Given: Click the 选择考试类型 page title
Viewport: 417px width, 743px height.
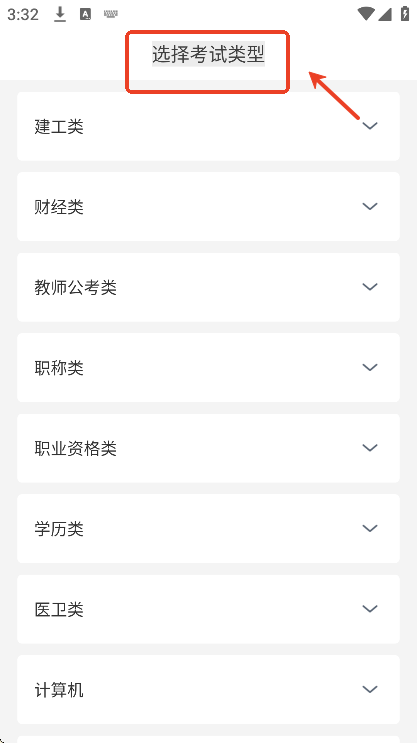Looking at the screenshot, I should tap(208, 54).
